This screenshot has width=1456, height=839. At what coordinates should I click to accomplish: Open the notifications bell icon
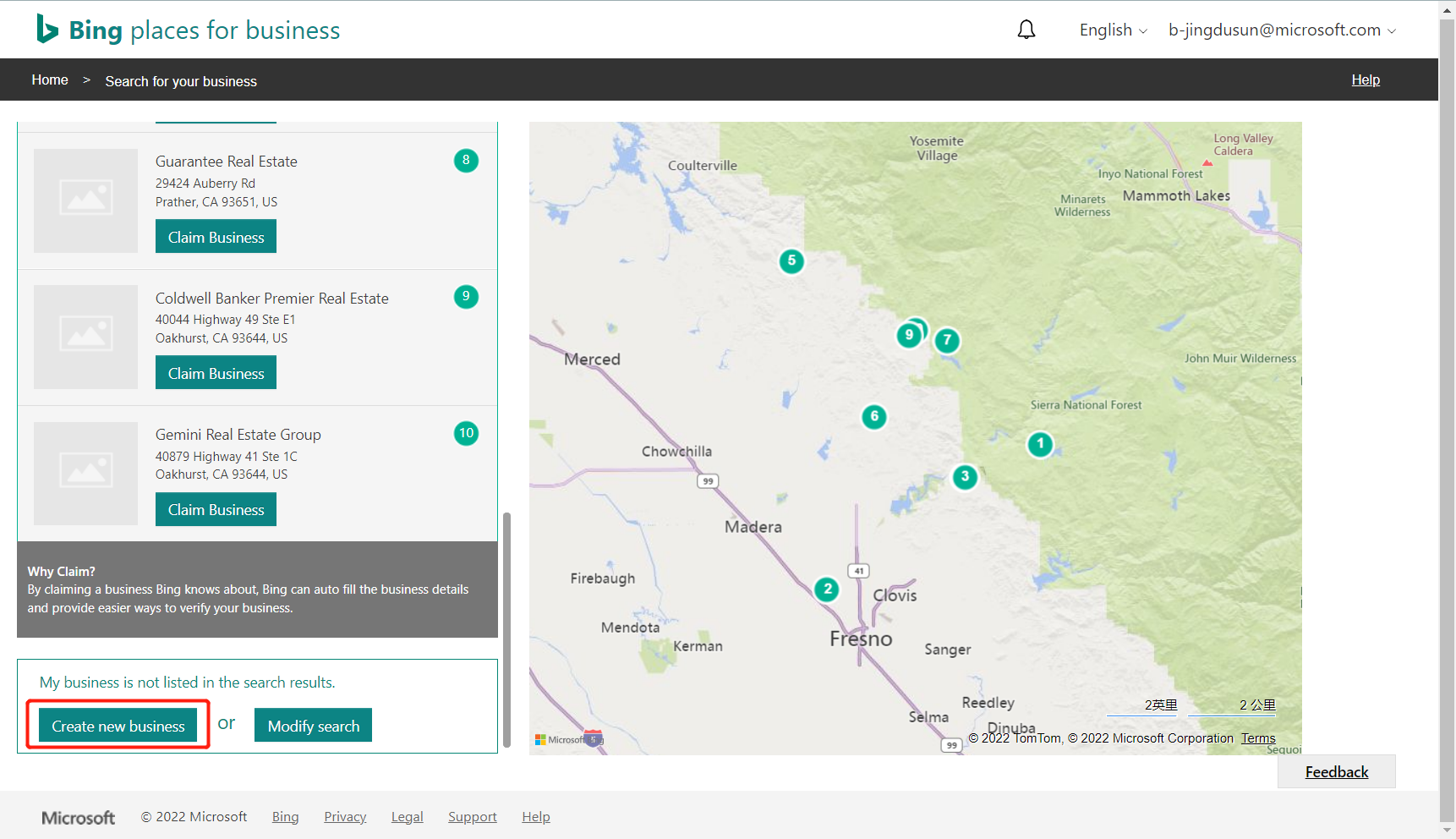coord(1026,30)
